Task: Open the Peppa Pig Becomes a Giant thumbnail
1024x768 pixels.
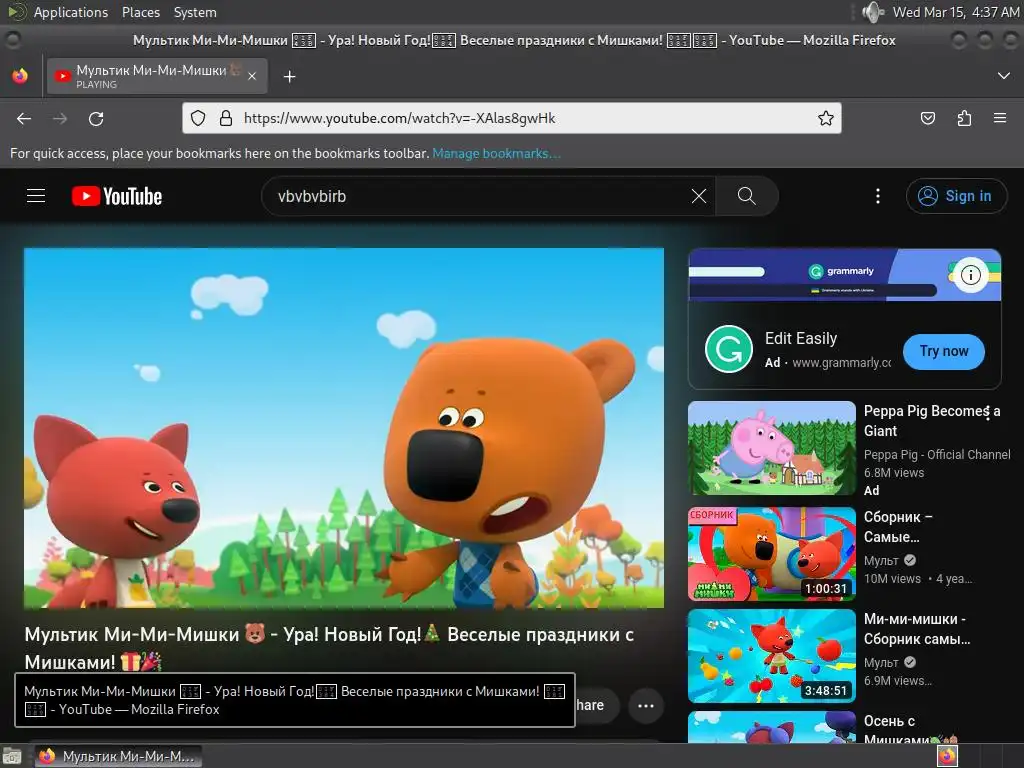Action: [771, 448]
